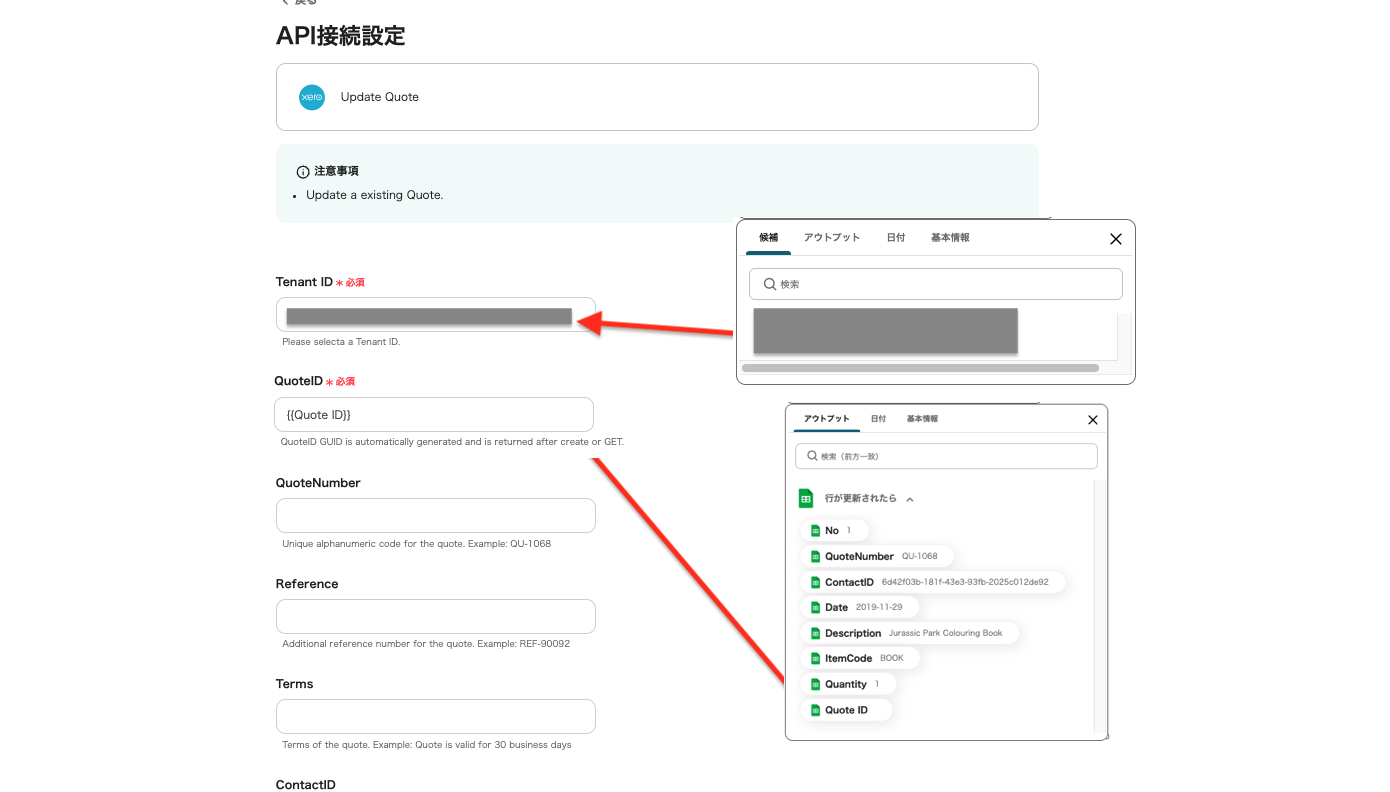1390x792 pixels.
Task: Click the Xero logo icon
Action: pos(312,97)
